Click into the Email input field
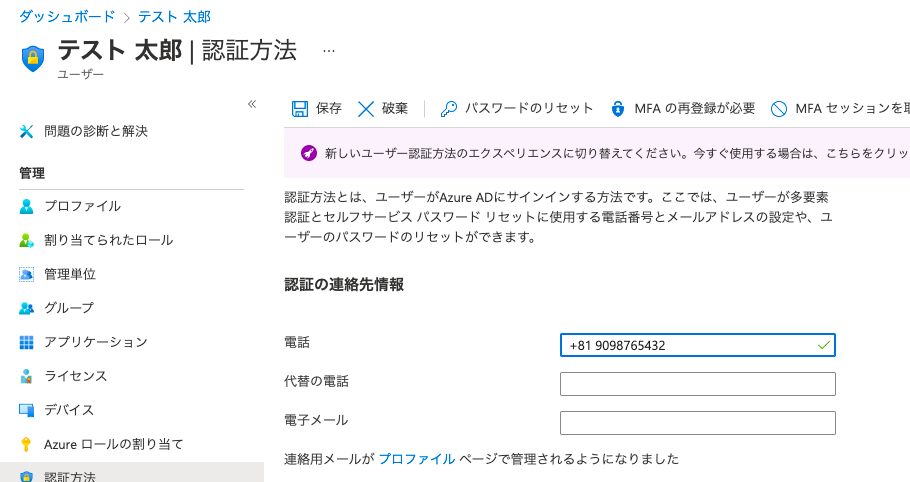This screenshot has width=910, height=482. (x=697, y=423)
